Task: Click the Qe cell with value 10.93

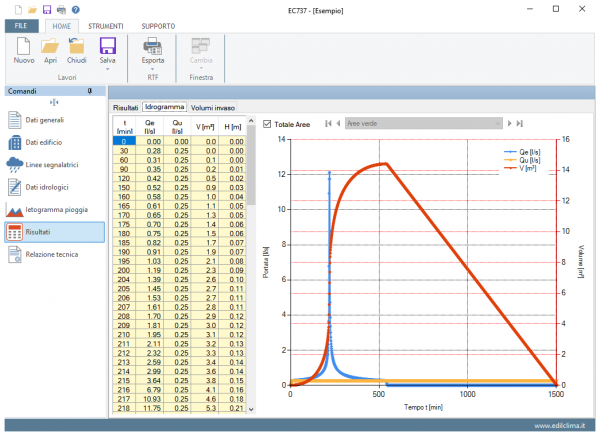Action: [150, 398]
